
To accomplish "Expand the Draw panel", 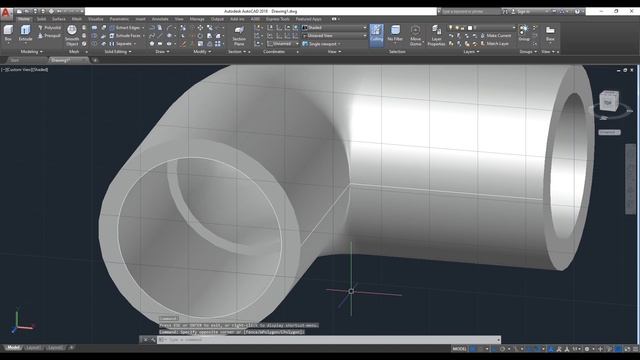I will click(162, 52).
